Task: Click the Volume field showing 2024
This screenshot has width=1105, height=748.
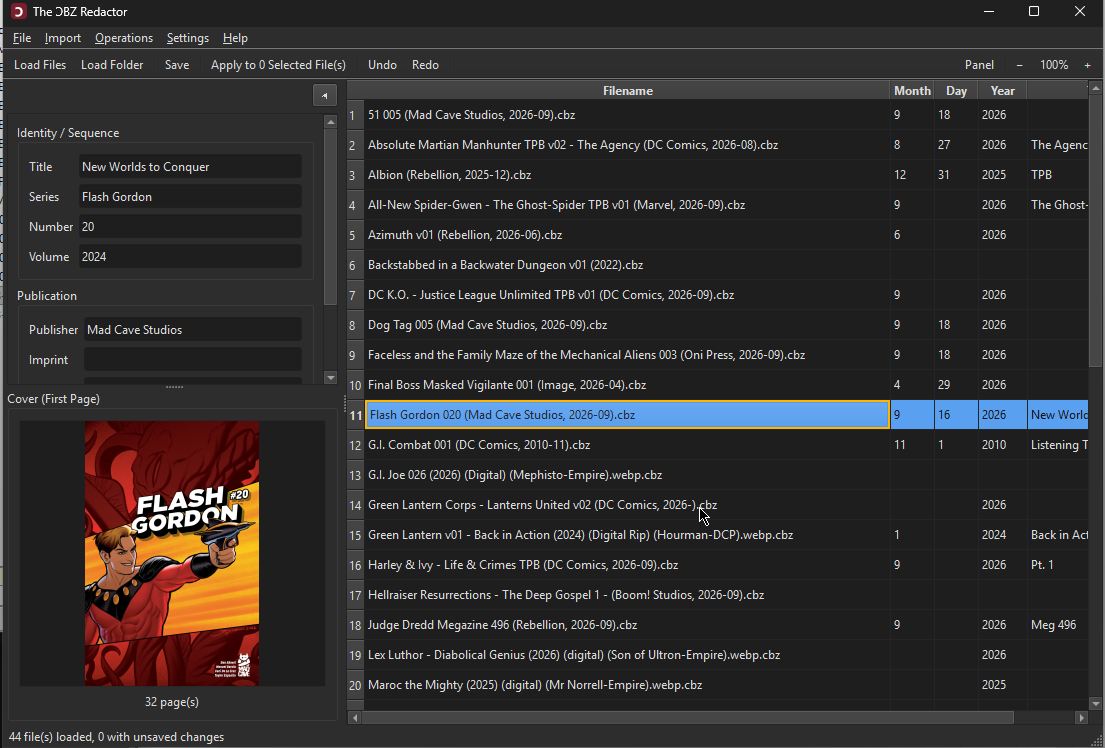Action: click(x=190, y=257)
